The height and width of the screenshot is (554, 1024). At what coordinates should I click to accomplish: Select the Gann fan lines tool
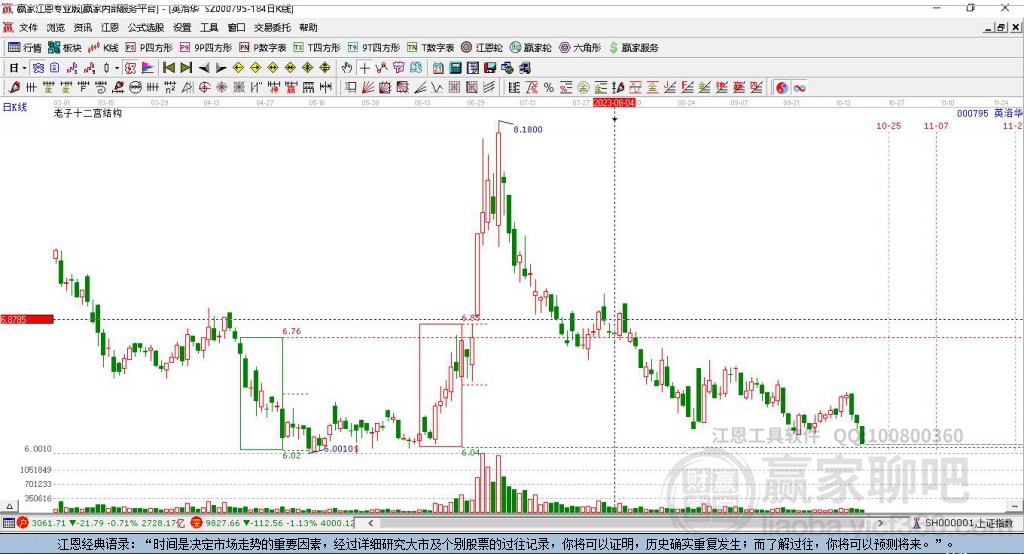(x=368, y=88)
